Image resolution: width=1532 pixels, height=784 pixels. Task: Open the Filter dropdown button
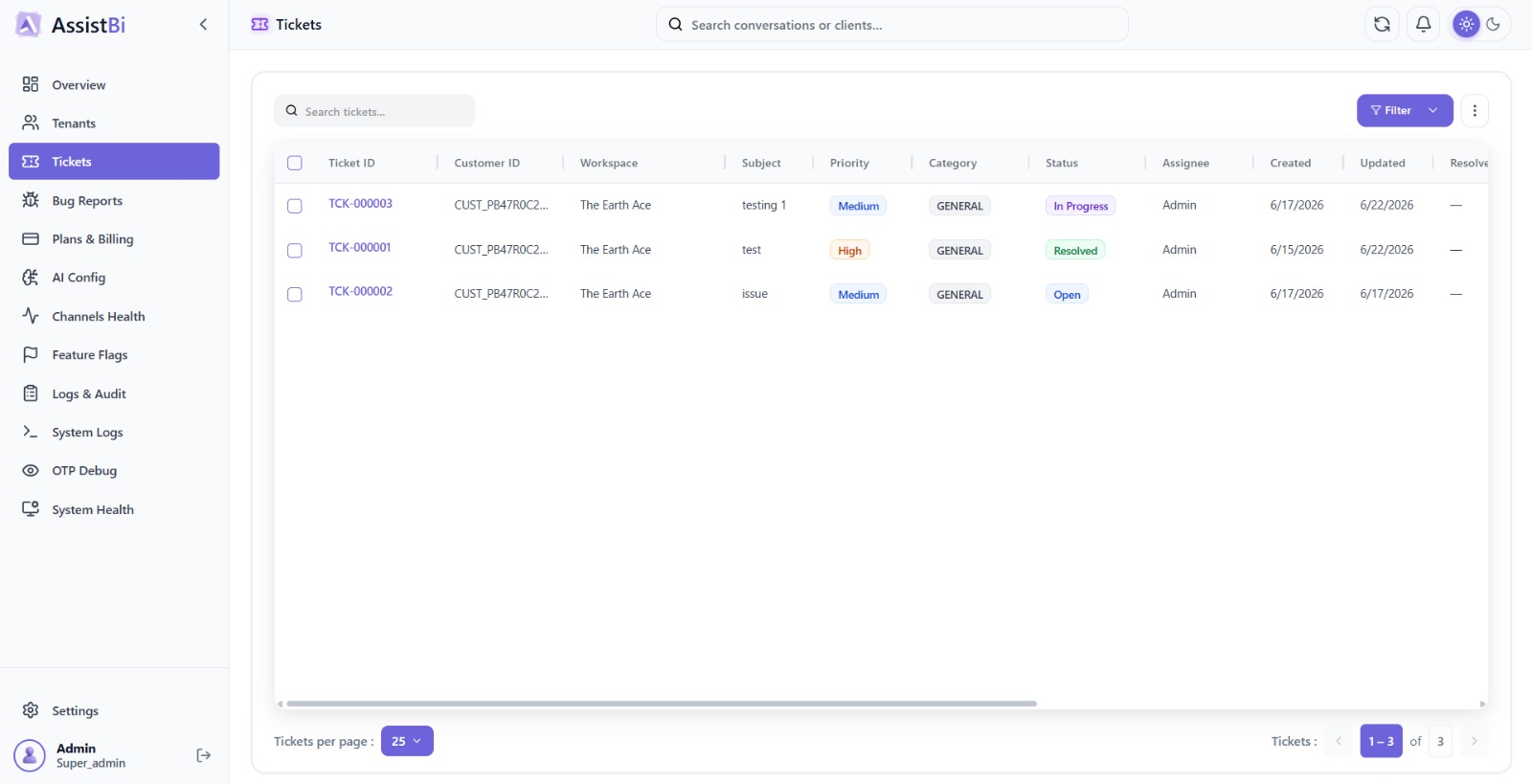click(x=1405, y=111)
